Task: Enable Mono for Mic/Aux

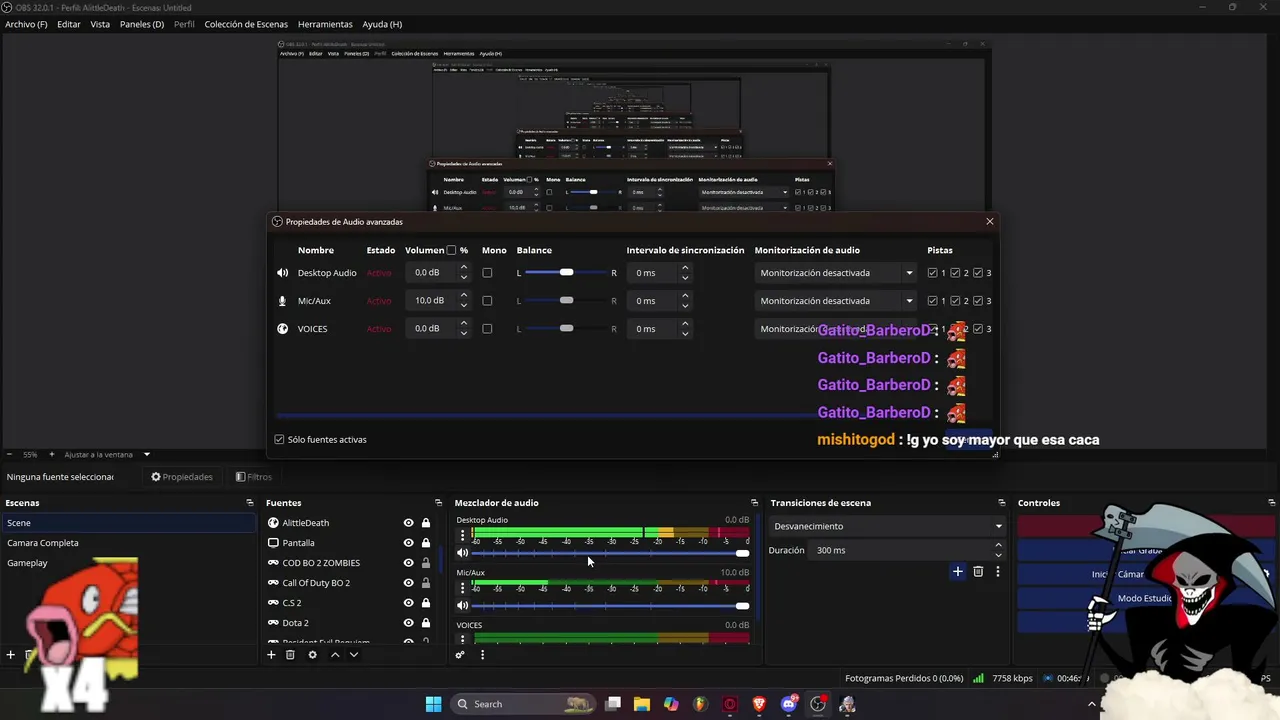Action: tap(487, 301)
